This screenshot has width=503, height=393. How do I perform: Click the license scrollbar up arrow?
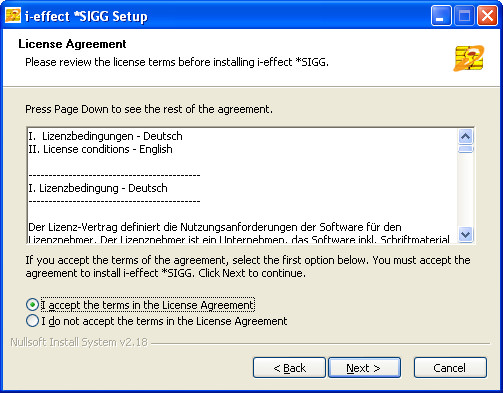click(465, 136)
